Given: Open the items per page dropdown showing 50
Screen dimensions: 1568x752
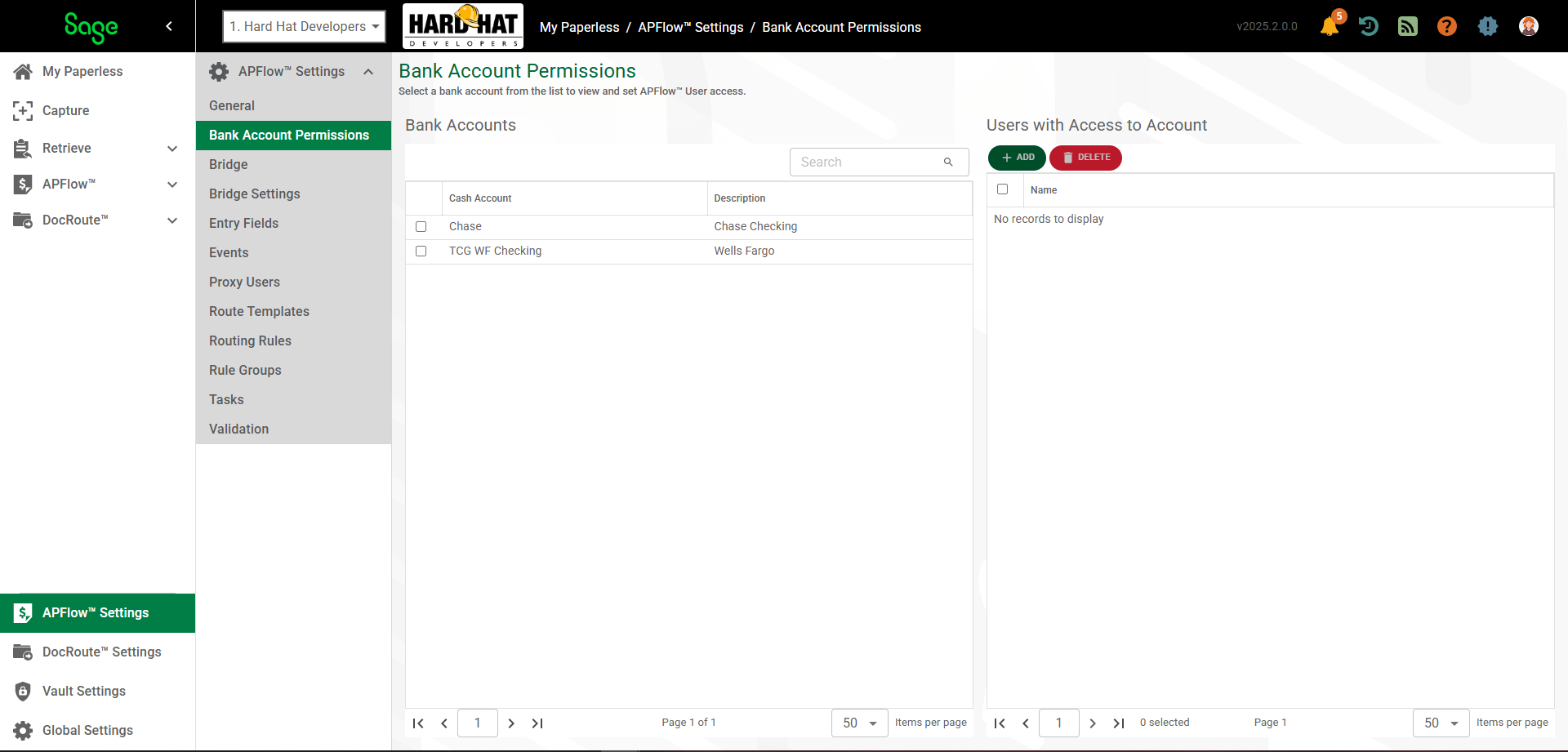Looking at the screenshot, I should tap(859, 723).
